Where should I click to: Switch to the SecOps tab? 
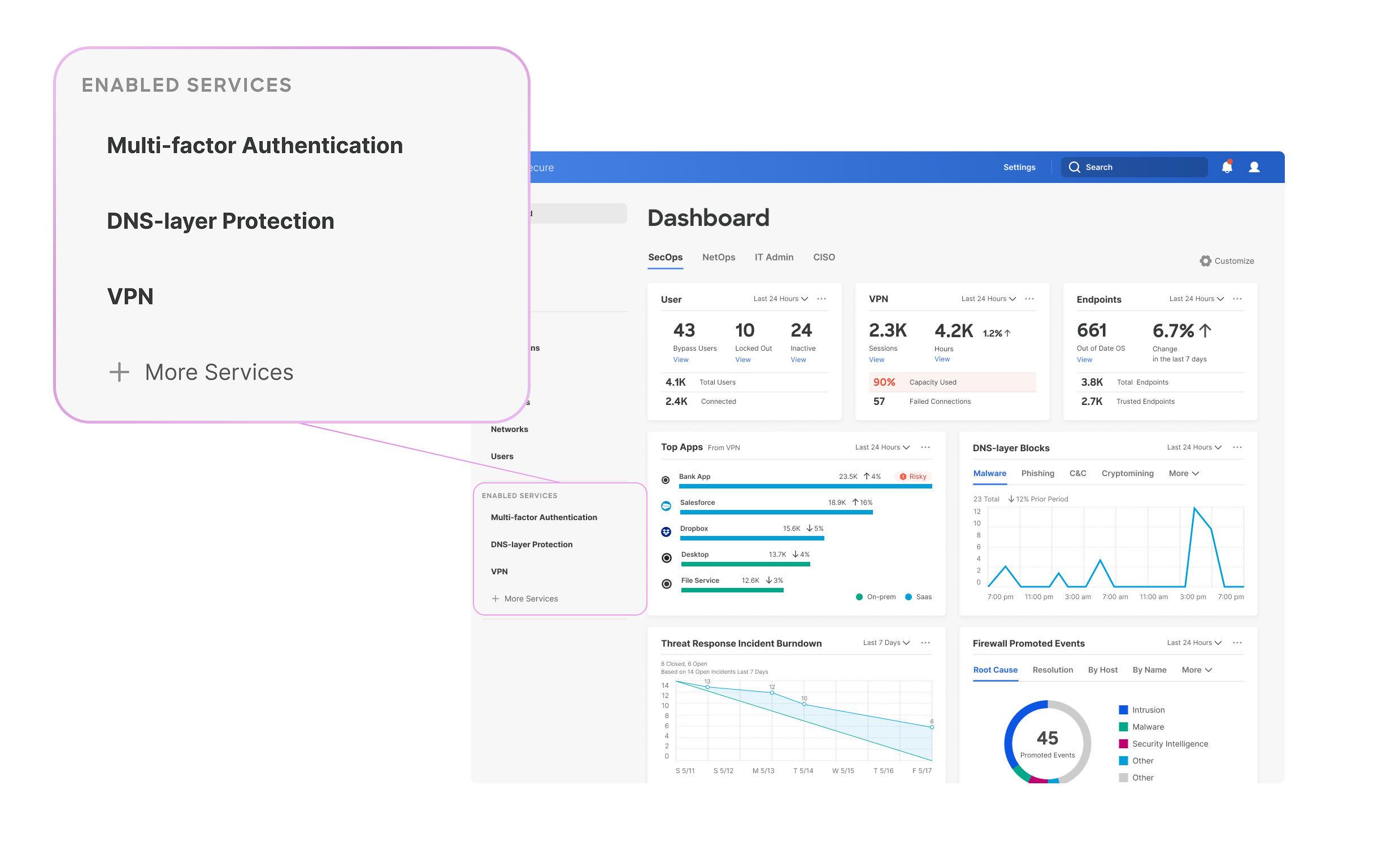click(666, 258)
